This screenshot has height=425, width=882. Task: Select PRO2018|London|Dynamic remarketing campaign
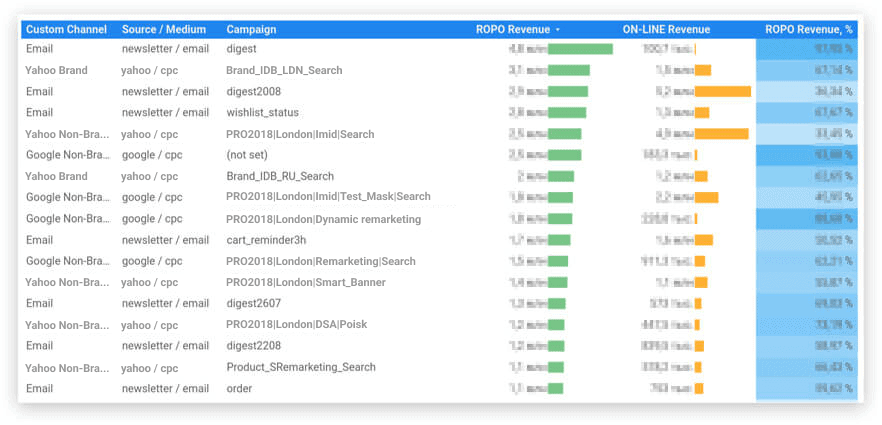click(323, 219)
